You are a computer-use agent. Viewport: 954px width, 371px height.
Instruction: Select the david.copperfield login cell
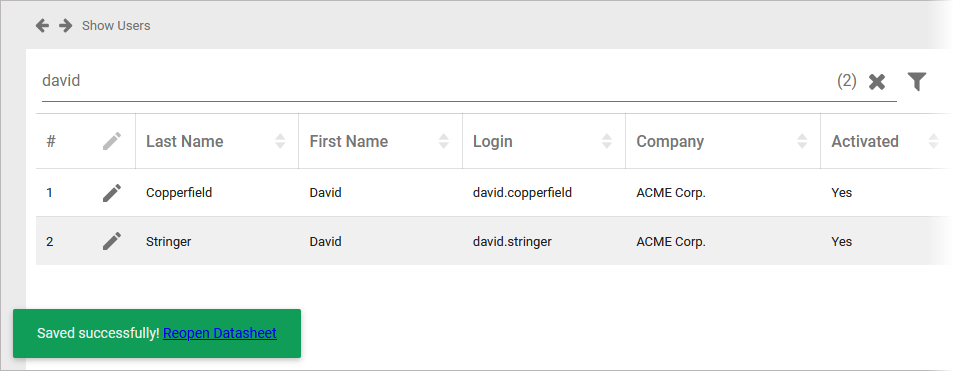pos(544,193)
